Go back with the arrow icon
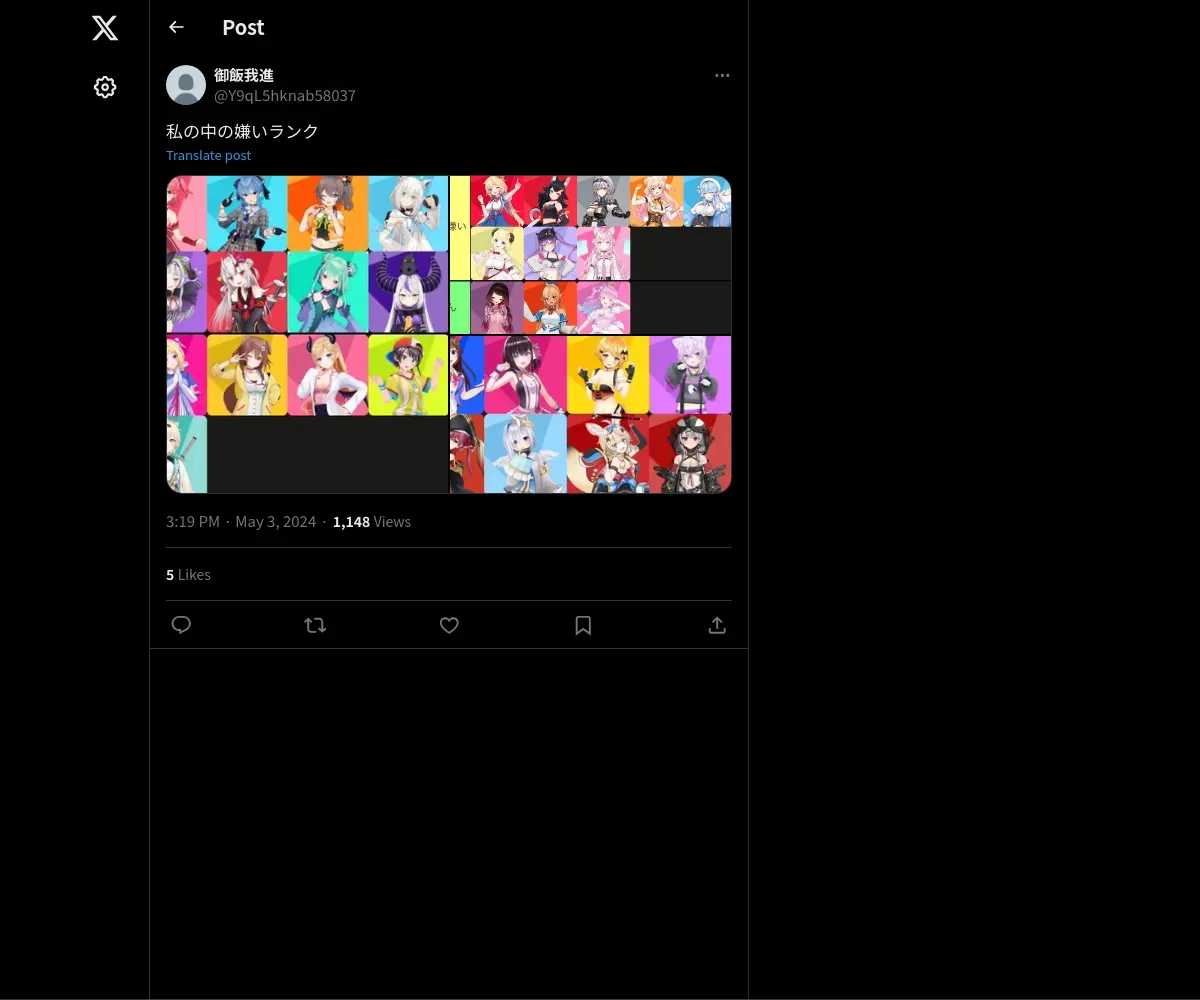The image size is (1200, 1000). coord(176,27)
